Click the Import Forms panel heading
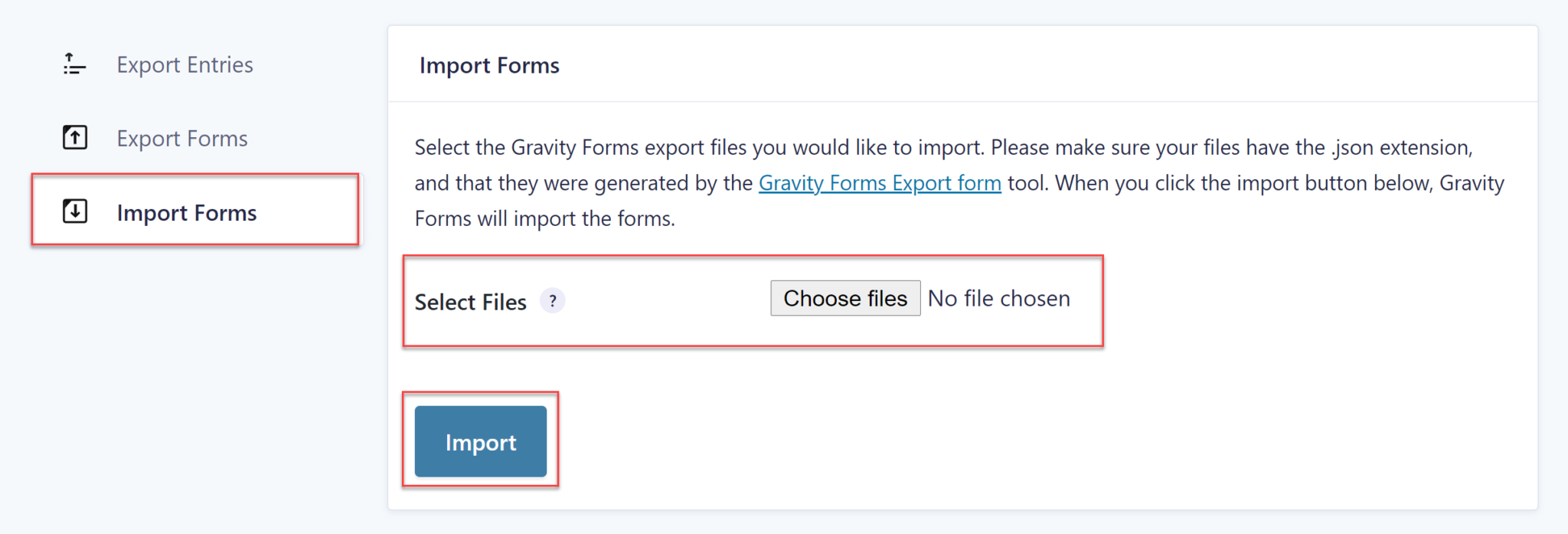 (x=489, y=66)
